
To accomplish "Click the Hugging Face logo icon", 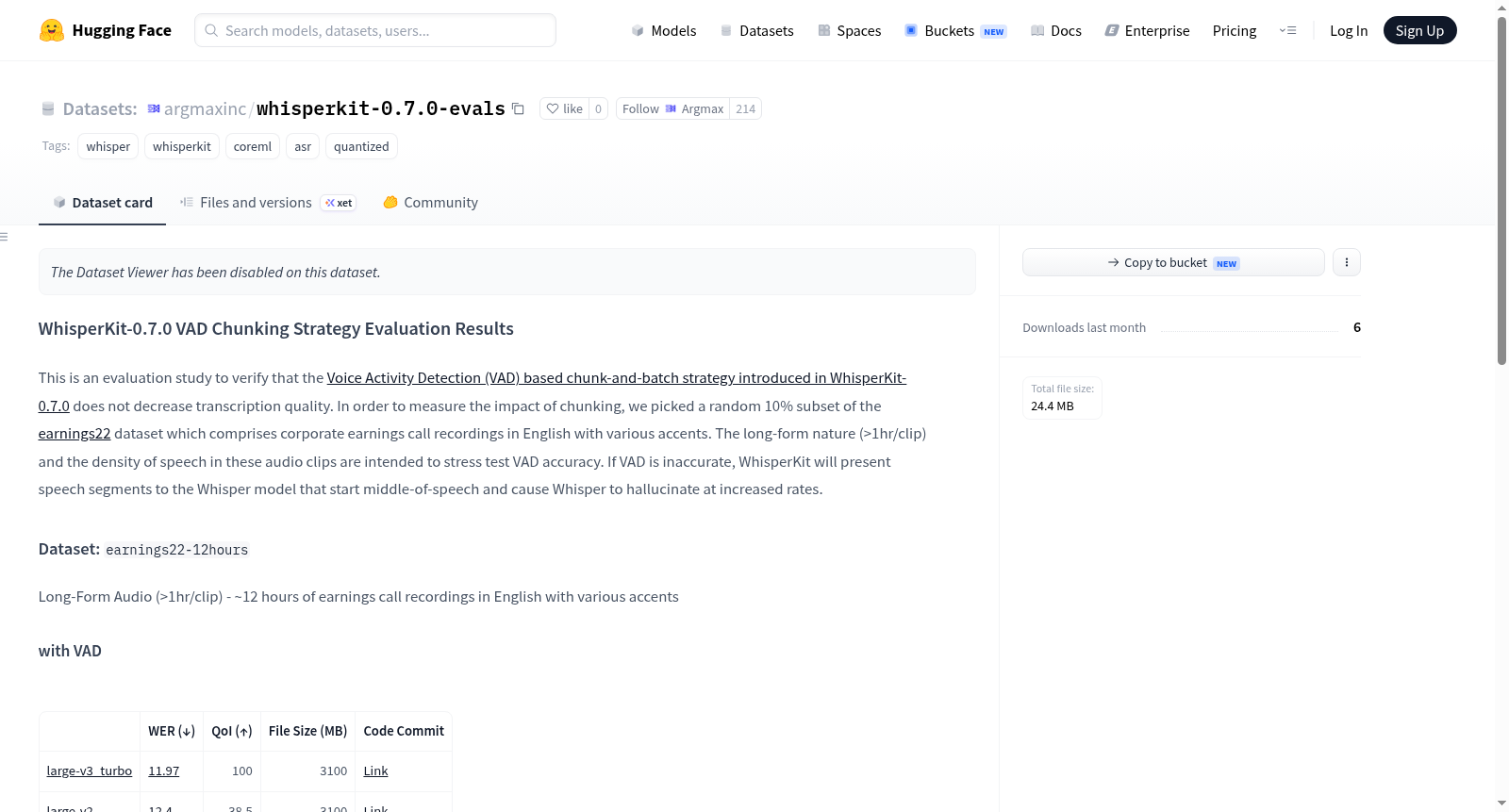I will [52, 30].
